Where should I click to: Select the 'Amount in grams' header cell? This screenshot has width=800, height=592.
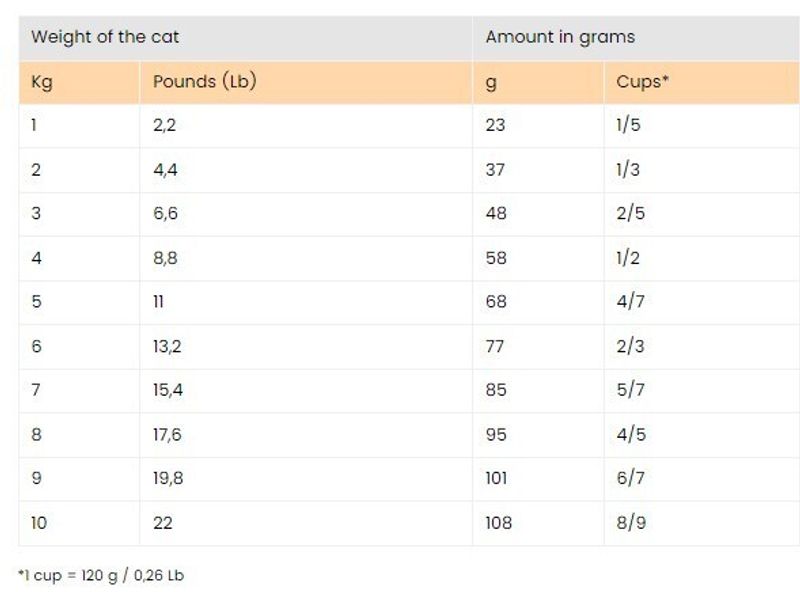click(560, 38)
